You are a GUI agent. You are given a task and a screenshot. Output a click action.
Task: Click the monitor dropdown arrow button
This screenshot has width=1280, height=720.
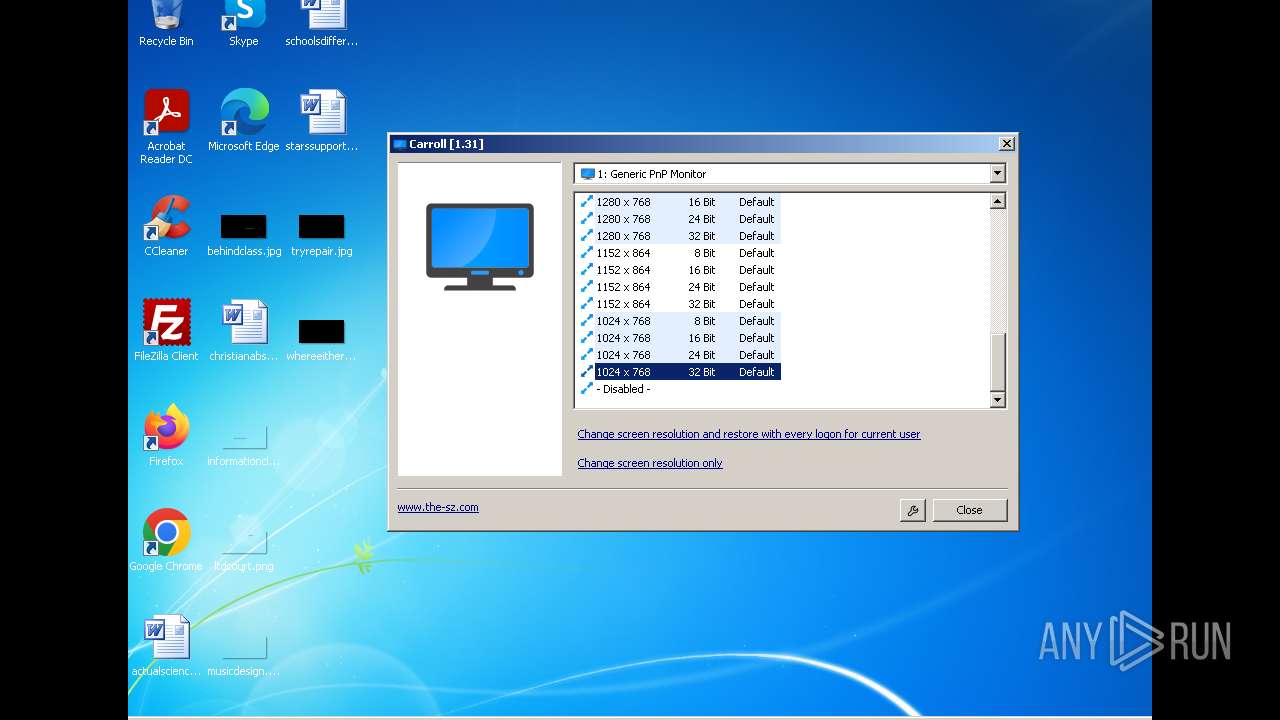point(997,174)
